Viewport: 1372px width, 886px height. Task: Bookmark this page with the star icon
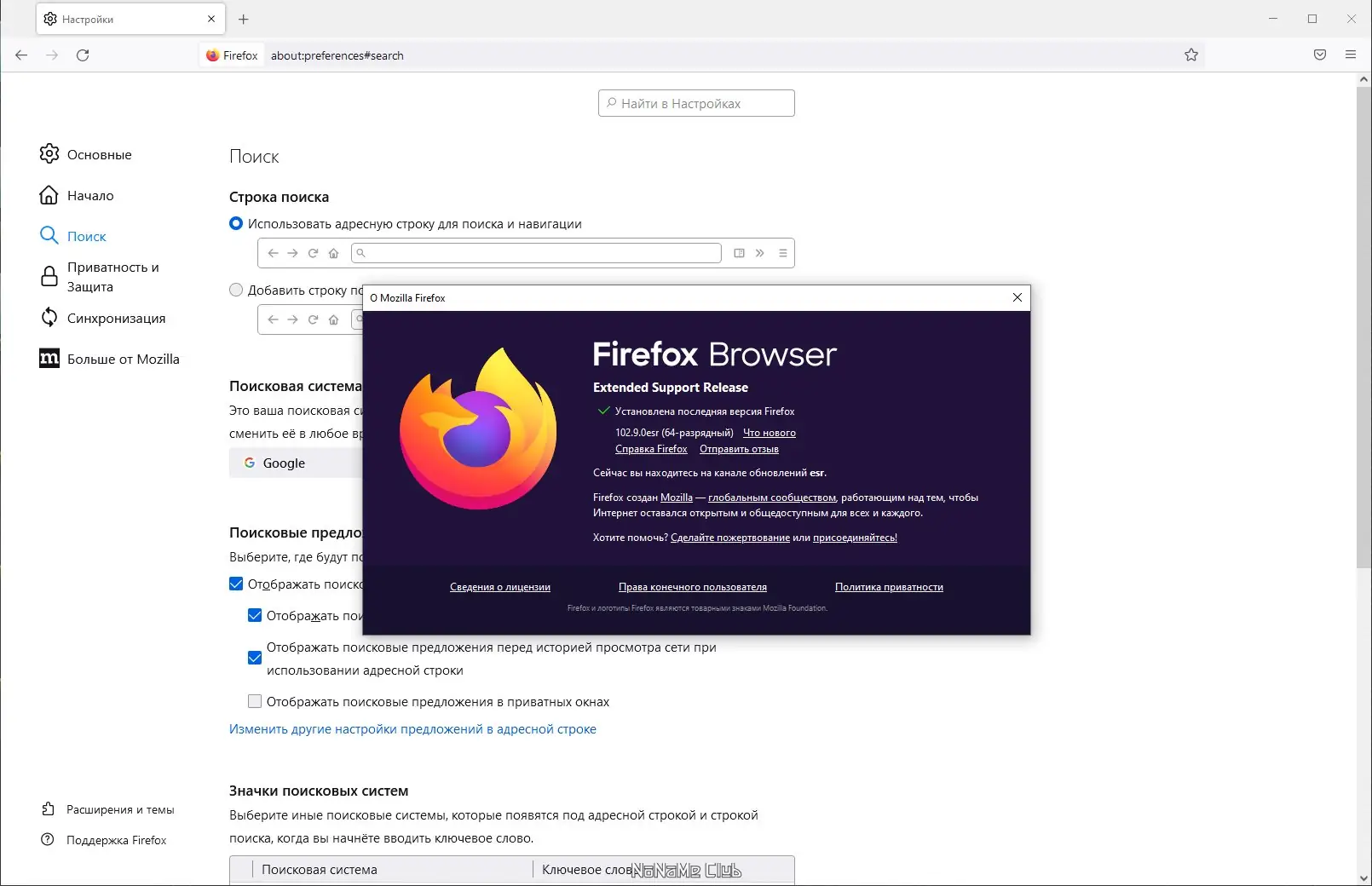pos(1191,55)
